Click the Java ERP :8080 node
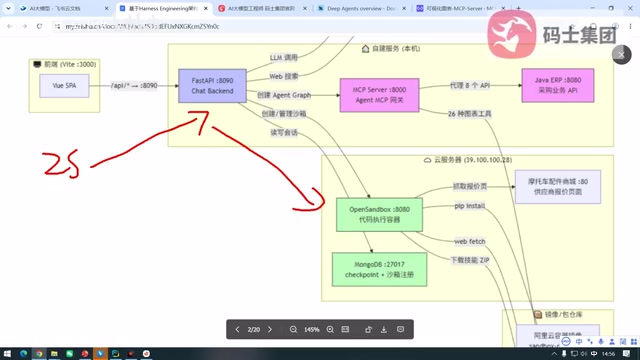The height and width of the screenshot is (360, 640). tap(558, 85)
